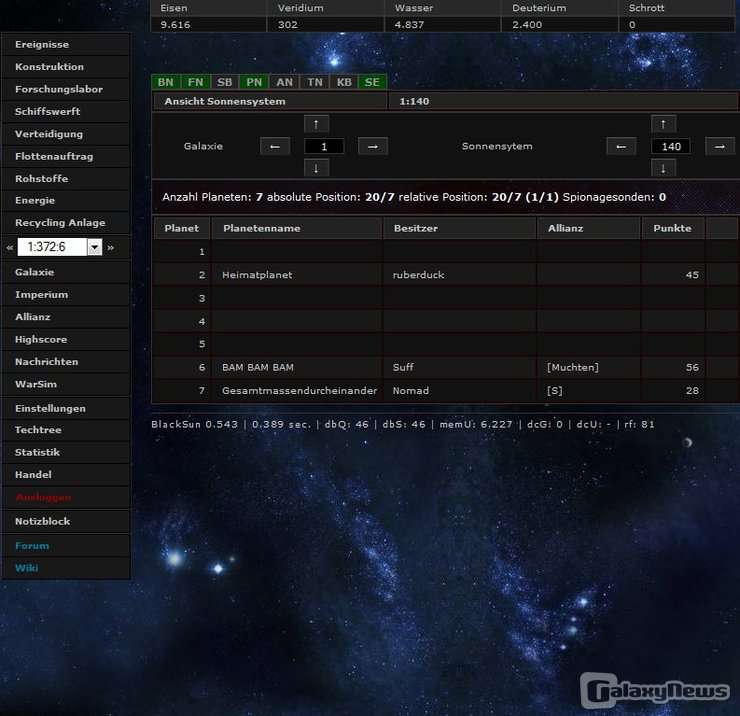740x716 pixels.
Task: Click points value 56 for Suff
Action: (692, 367)
